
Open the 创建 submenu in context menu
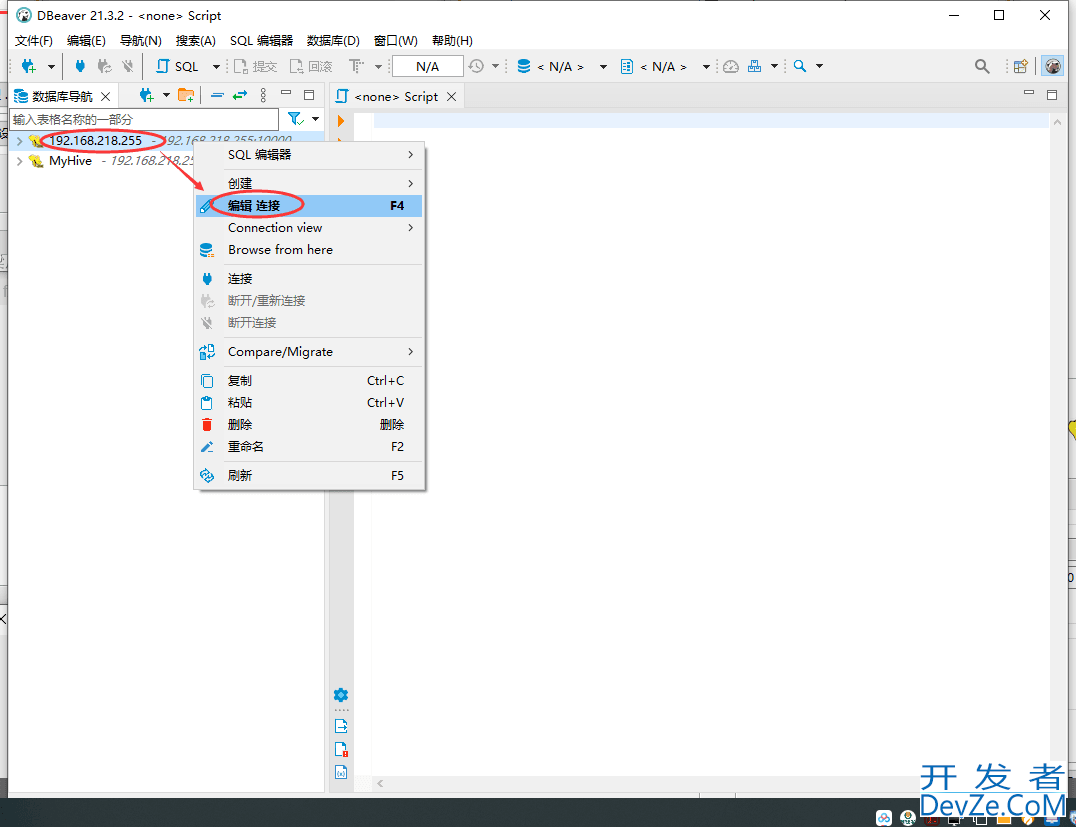pos(309,183)
